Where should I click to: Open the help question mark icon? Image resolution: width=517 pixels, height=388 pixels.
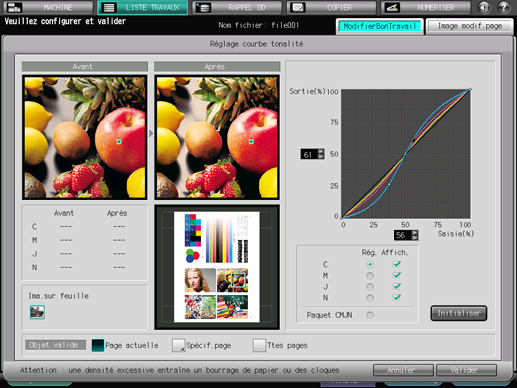[x=504, y=7]
